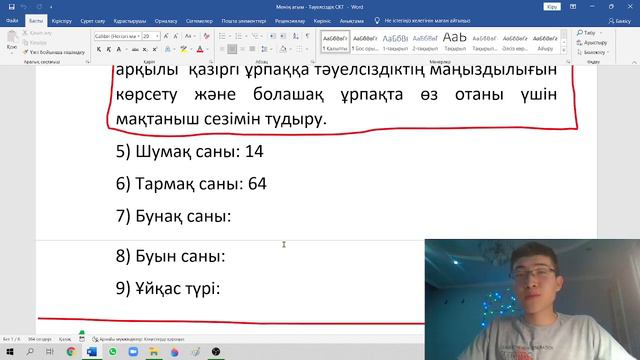Open Windows Start menu

tap(10, 351)
